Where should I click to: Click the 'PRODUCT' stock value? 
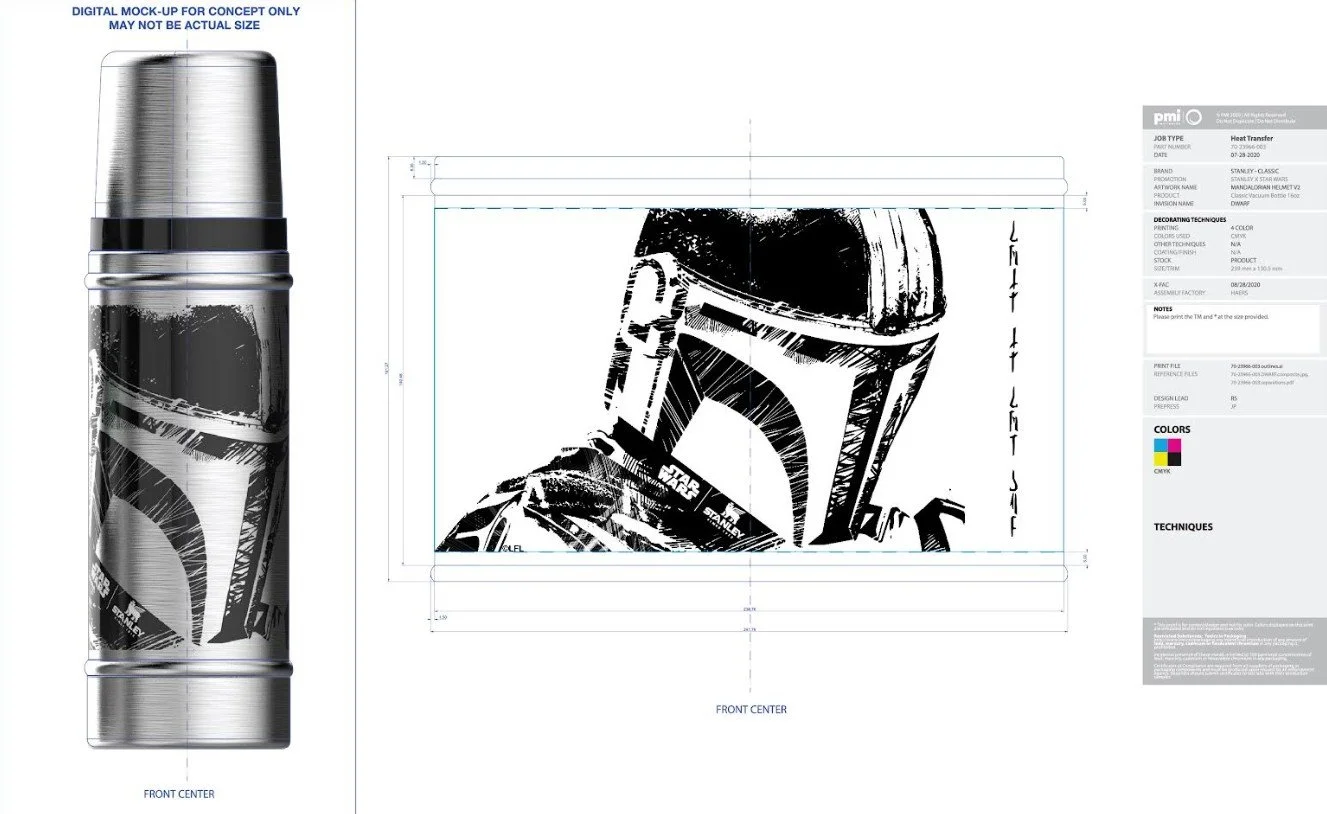(1243, 260)
